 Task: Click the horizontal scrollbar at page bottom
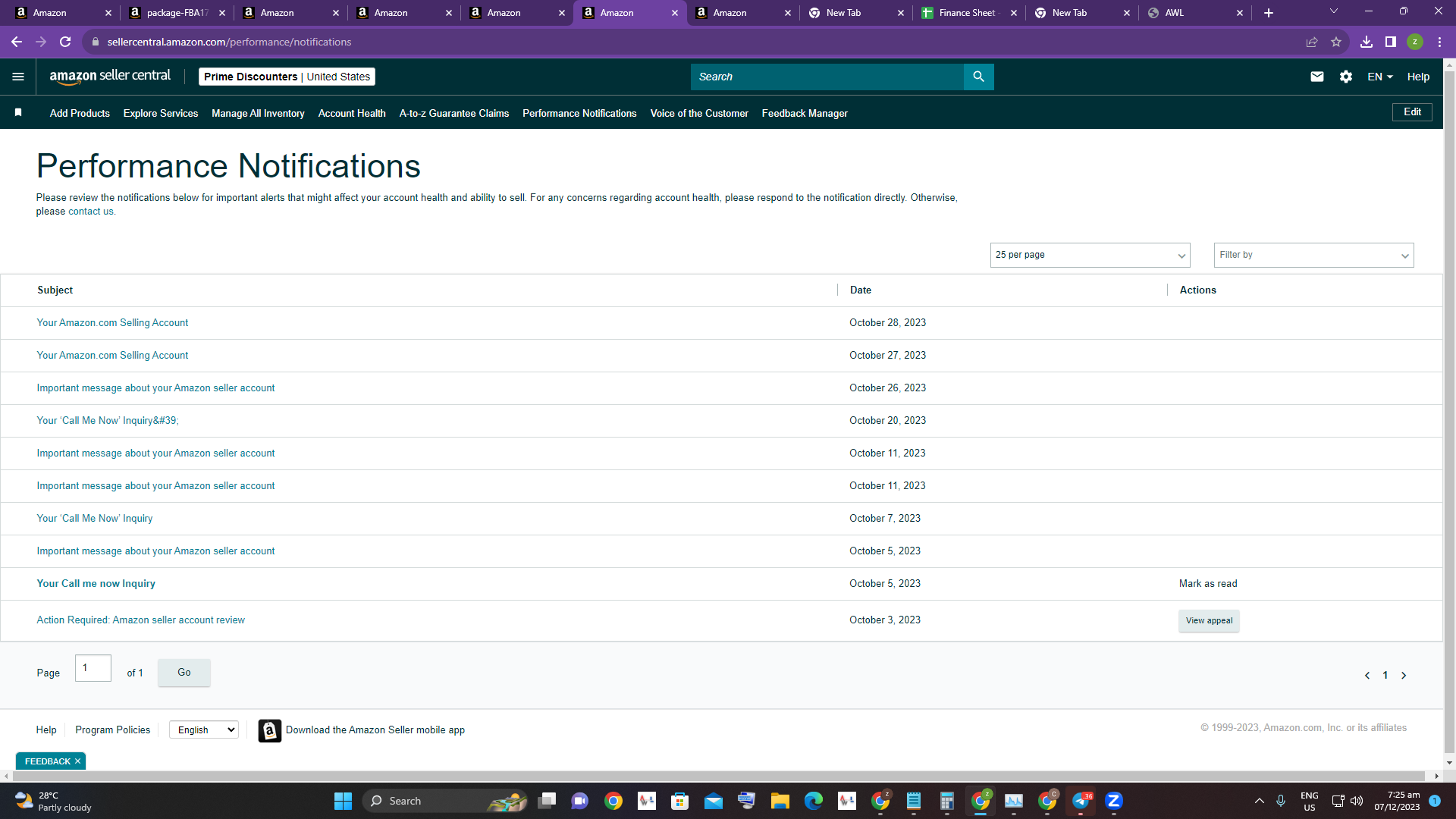click(720, 776)
